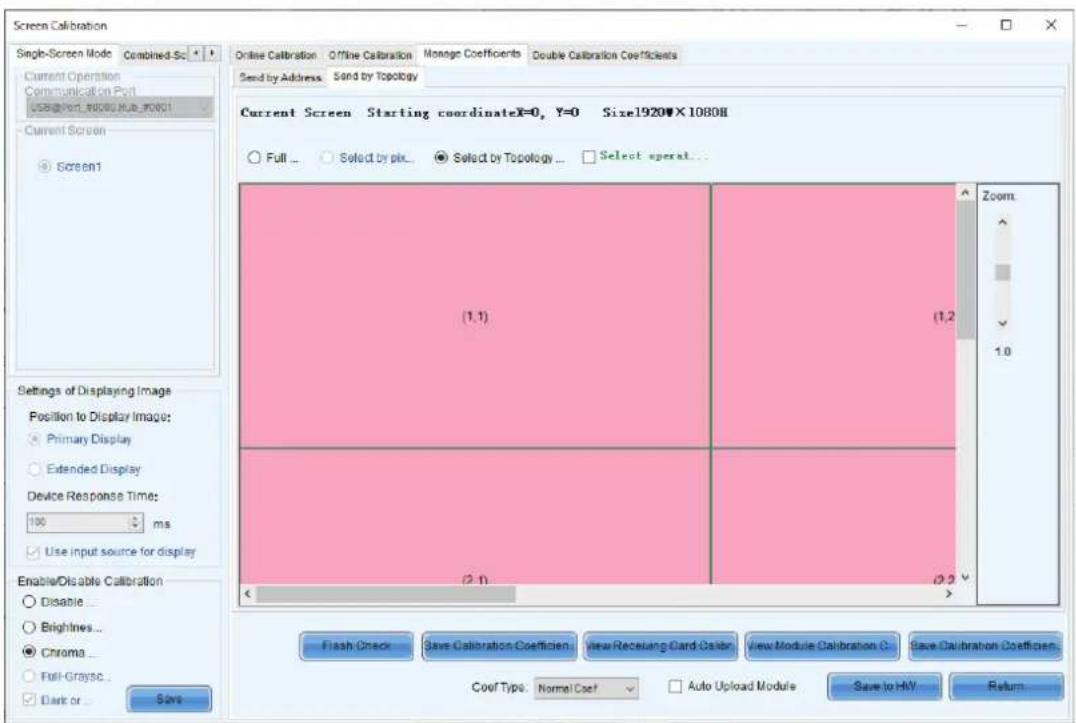Minimize the Screen Calibration window
The height and width of the screenshot is (723, 1076).
962,25
